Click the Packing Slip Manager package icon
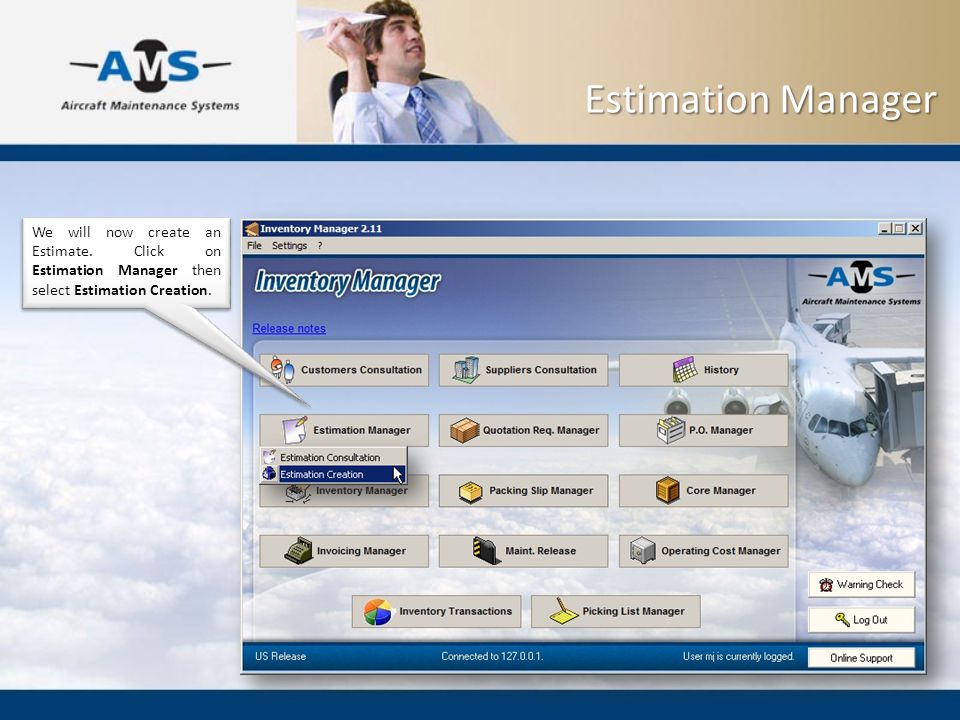Image resolution: width=960 pixels, height=720 pixels. click(x=471, y=491)
